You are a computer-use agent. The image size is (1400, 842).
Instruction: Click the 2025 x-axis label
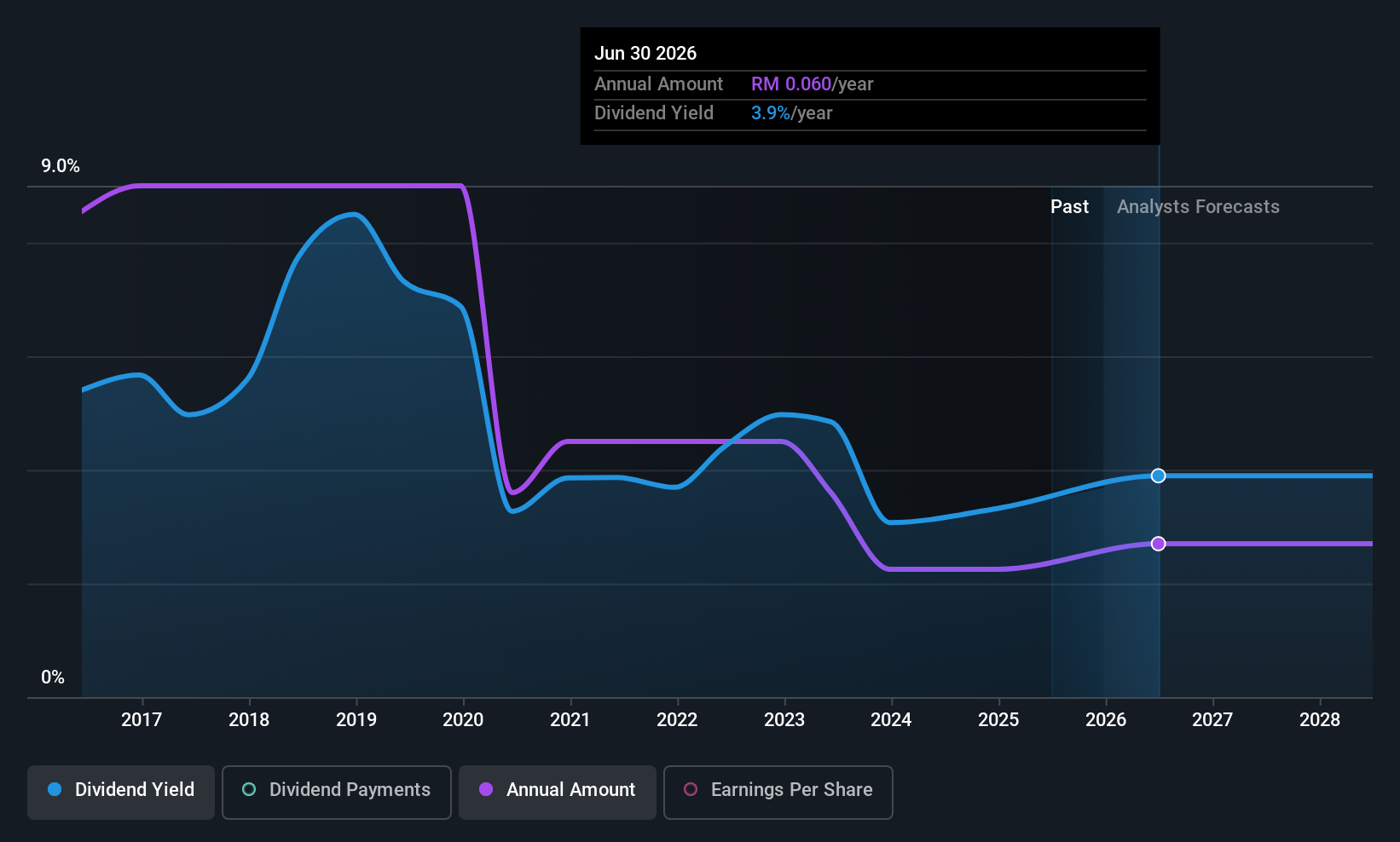(998, 720)
